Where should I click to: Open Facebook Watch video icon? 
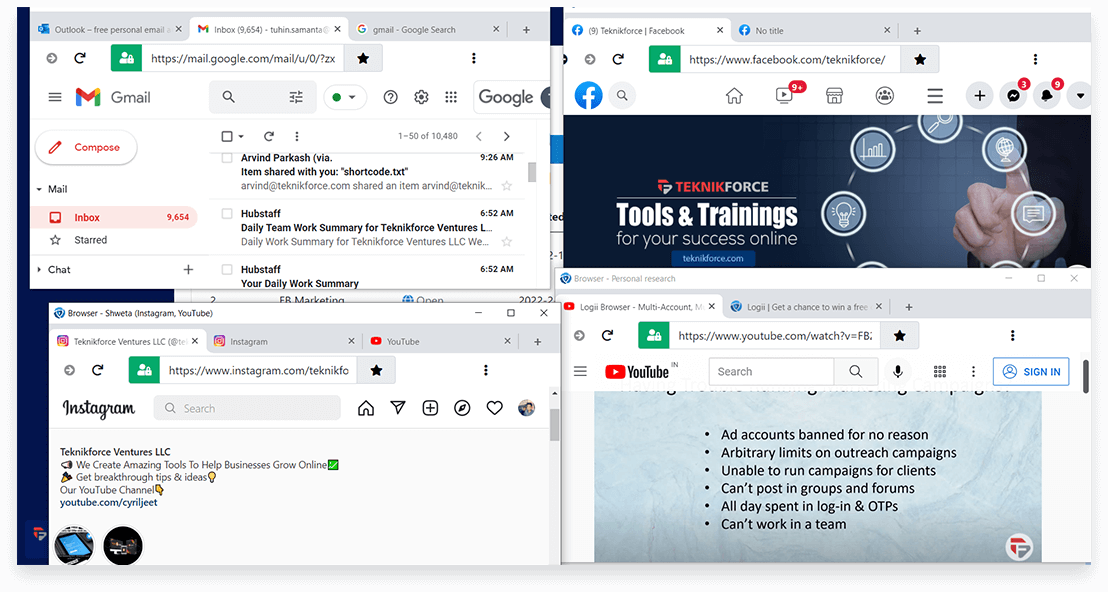[784, 95]
